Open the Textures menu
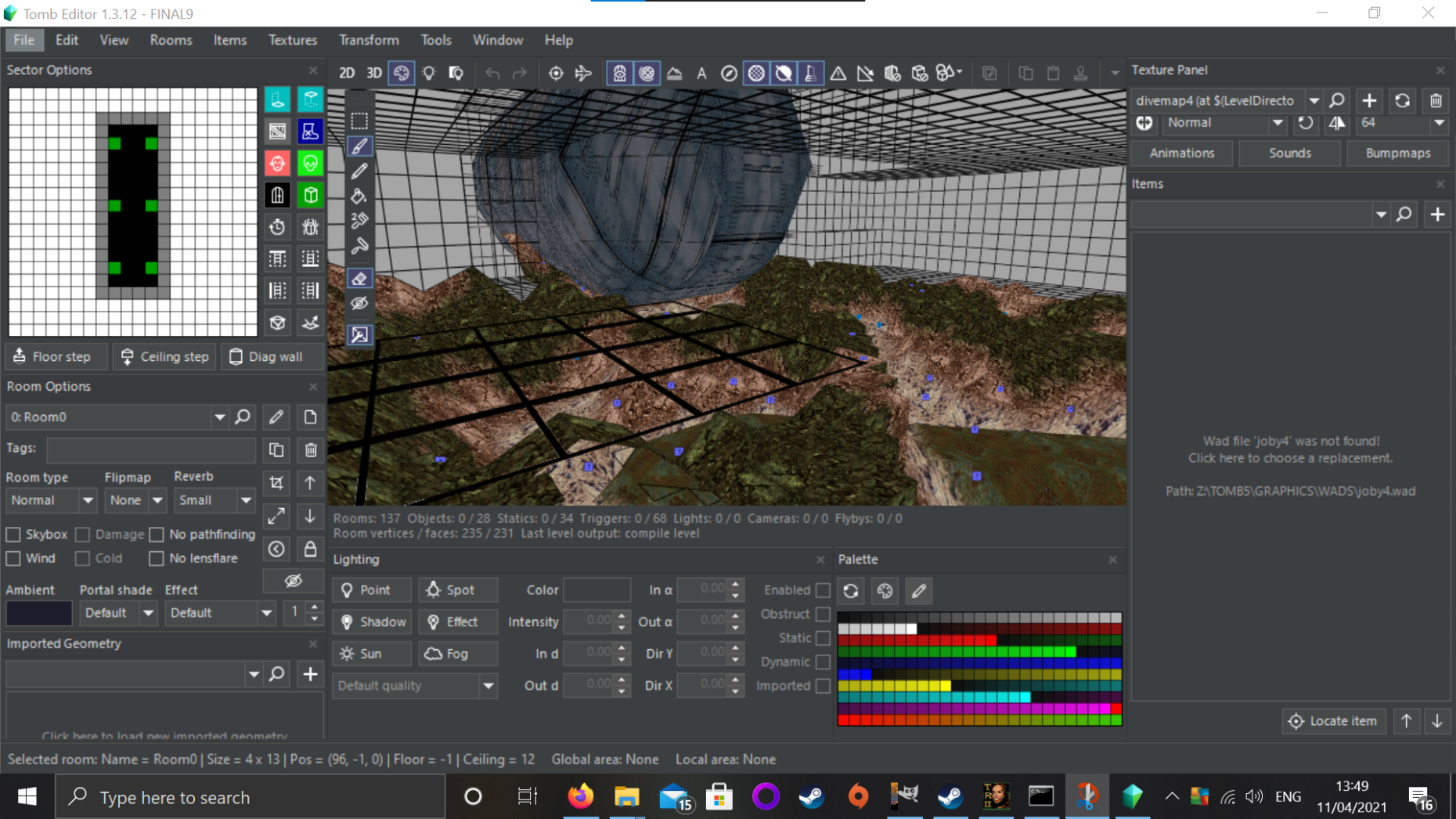Image resolution: width=1456 pixels, height=819 pixels. [x=292, y=40]
